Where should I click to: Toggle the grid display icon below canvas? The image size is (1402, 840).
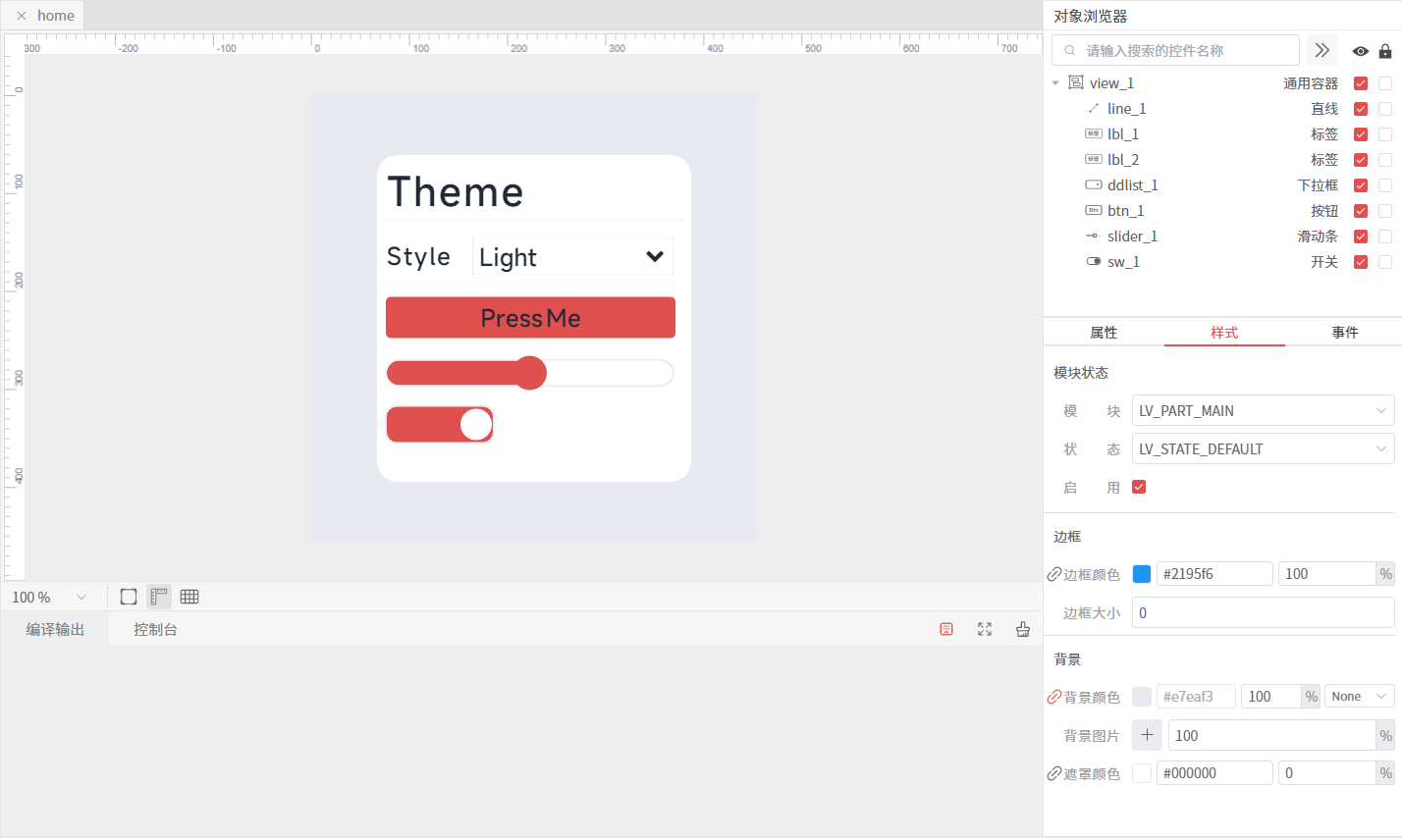click(x=189, y=597)
